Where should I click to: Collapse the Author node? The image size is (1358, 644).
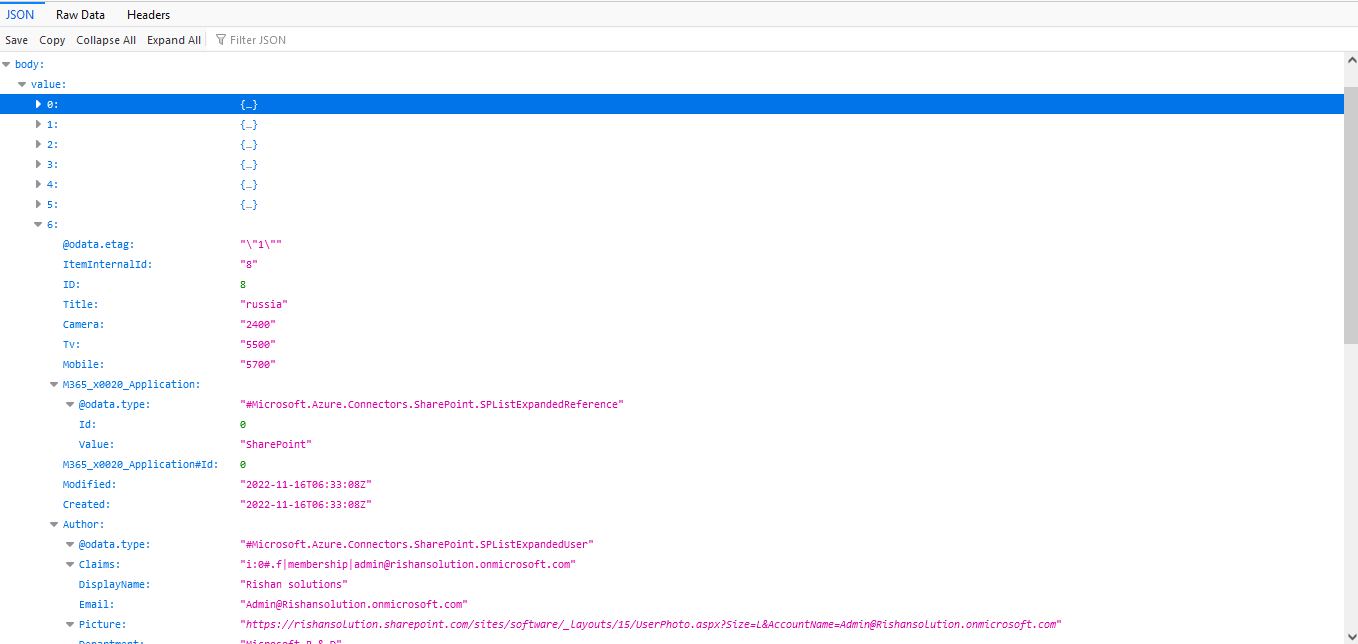[x=54, y=524]
